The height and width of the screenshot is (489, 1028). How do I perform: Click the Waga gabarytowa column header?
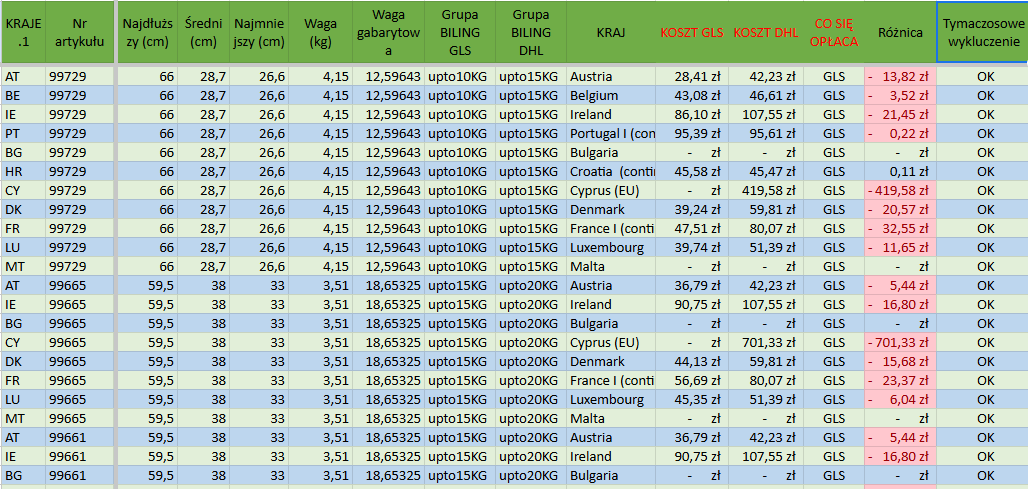click(x=388, y=32)
